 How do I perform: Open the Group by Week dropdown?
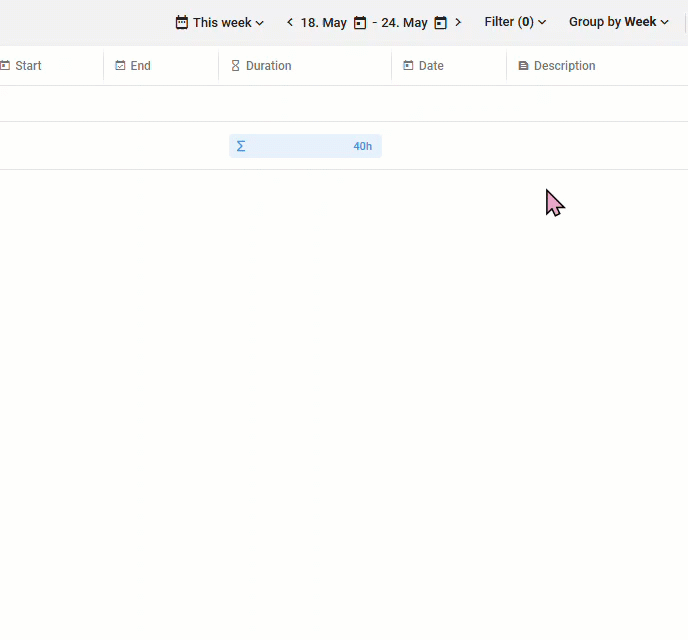point(618,22)
